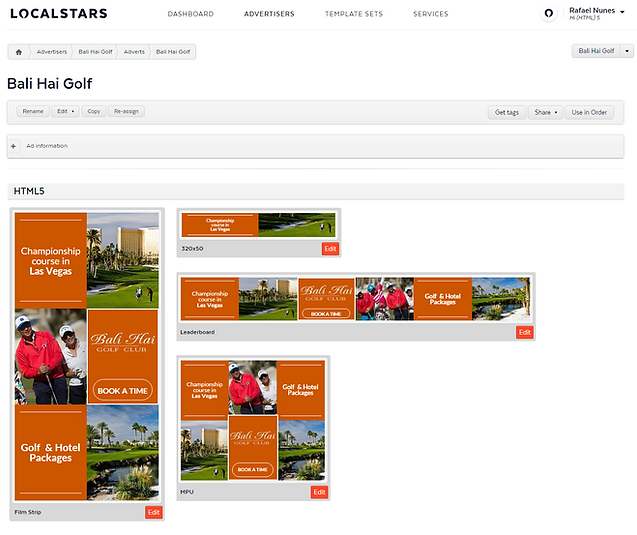Edit the Film Strip ad

click(x=154, y=512)
